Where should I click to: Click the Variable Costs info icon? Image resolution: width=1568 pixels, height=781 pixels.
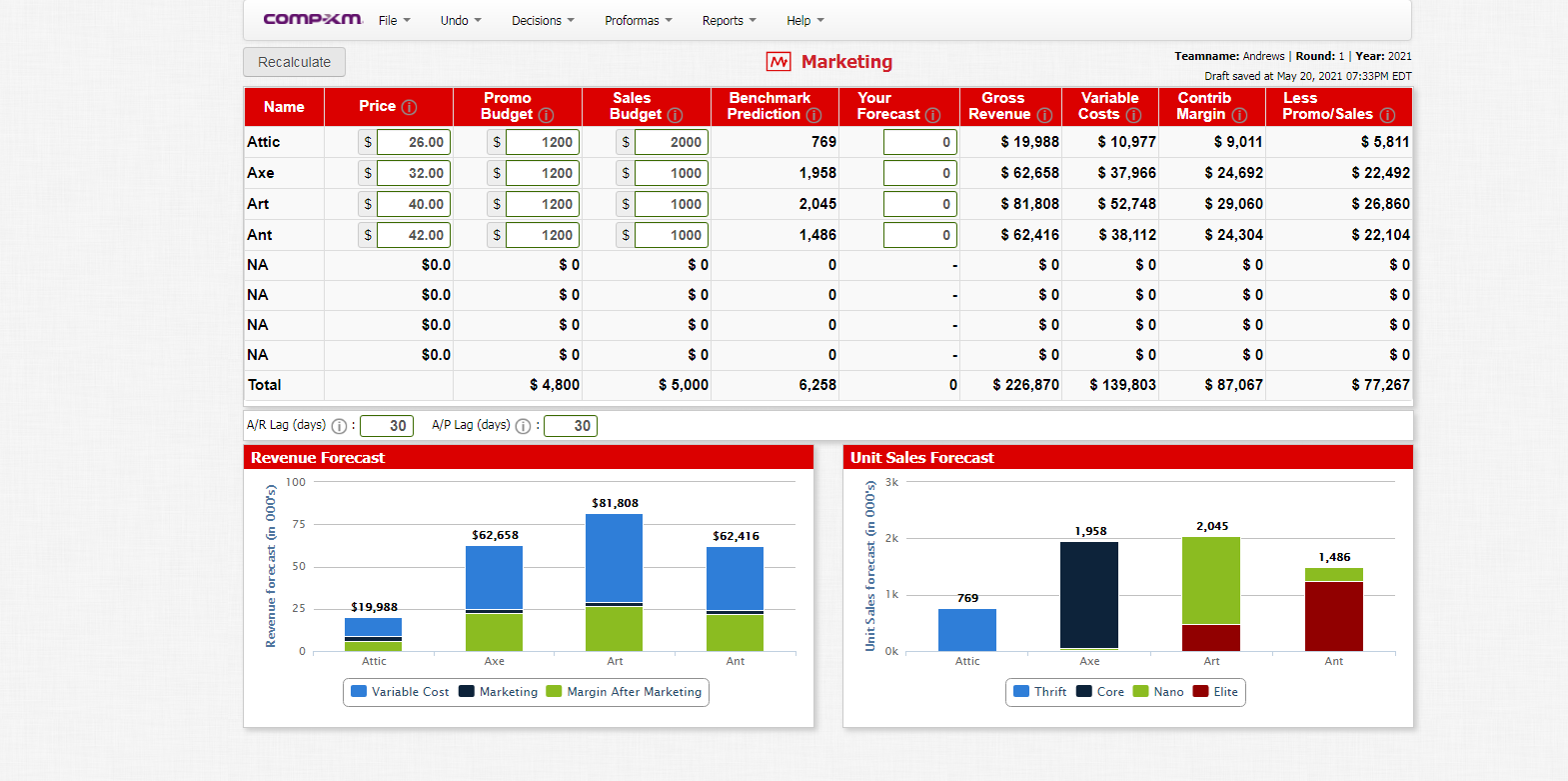click(x=1133, y=115)
